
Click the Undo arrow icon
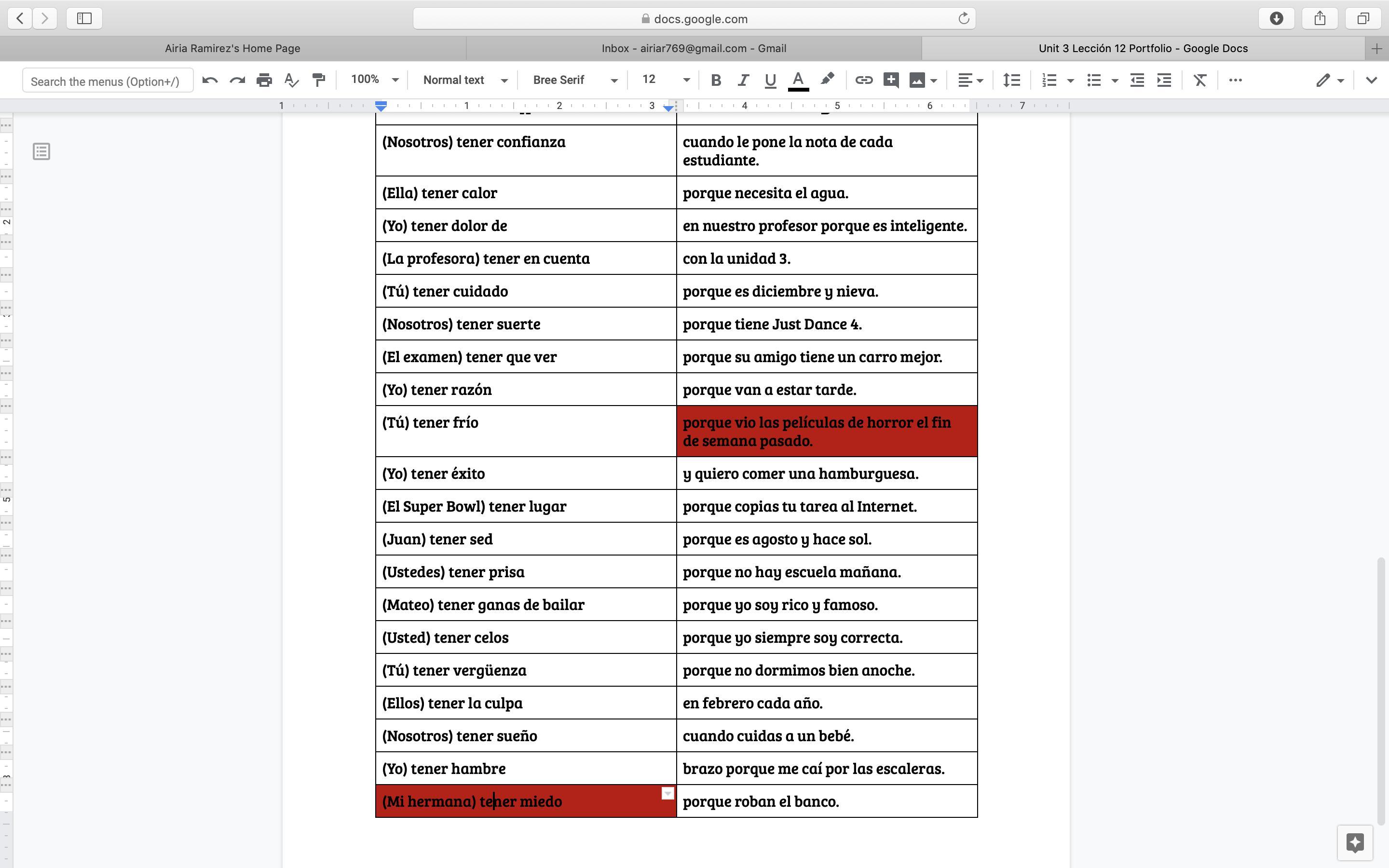(210, 81)
